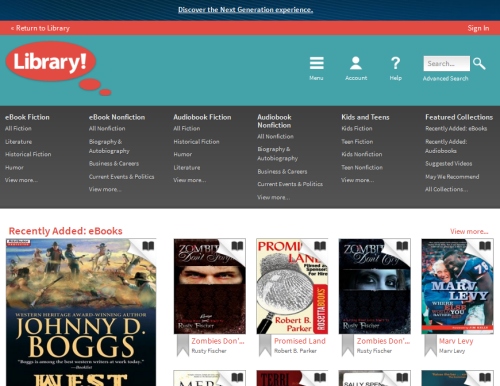Expand View more under Audiobook Nonfiction

(x=273, y=197)
